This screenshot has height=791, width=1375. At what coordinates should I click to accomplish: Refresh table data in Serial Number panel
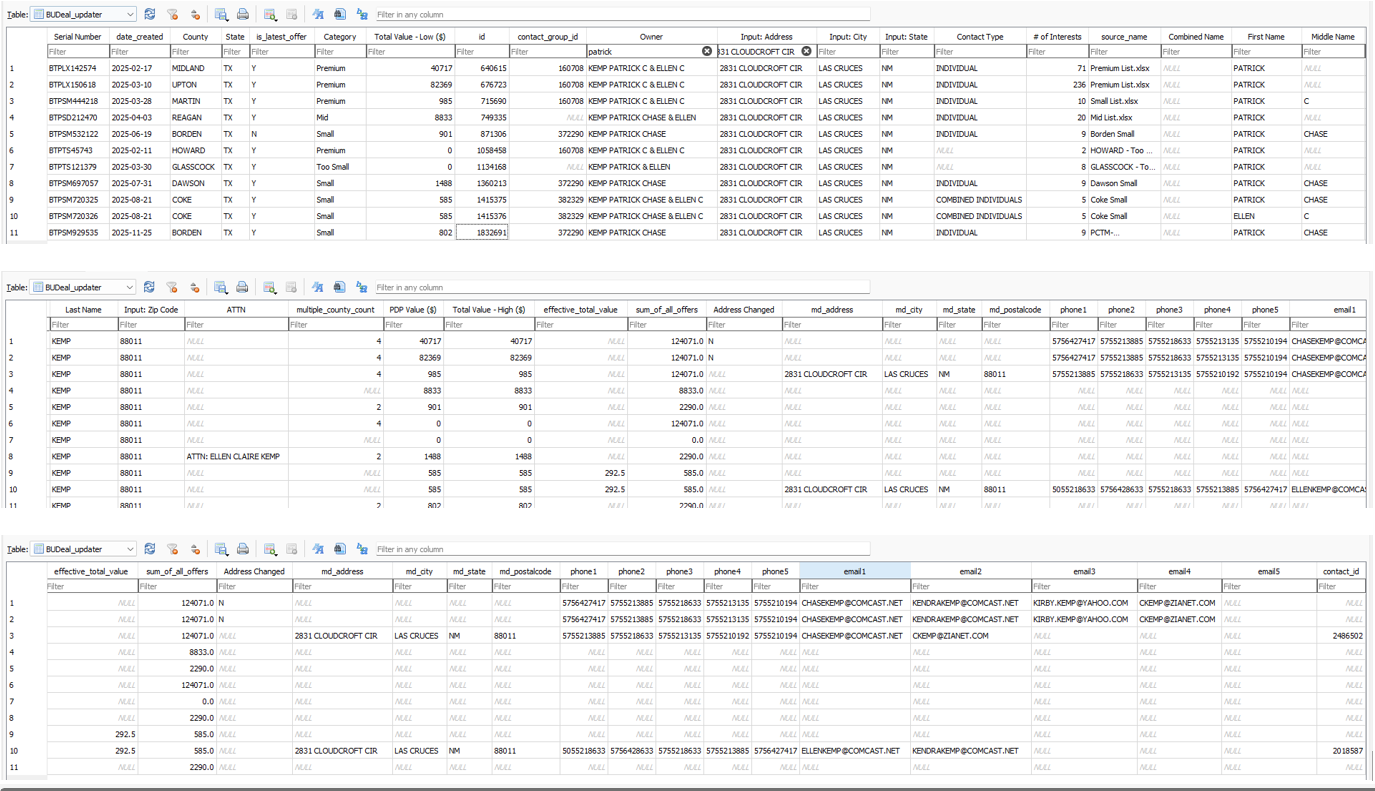(150, 14)
